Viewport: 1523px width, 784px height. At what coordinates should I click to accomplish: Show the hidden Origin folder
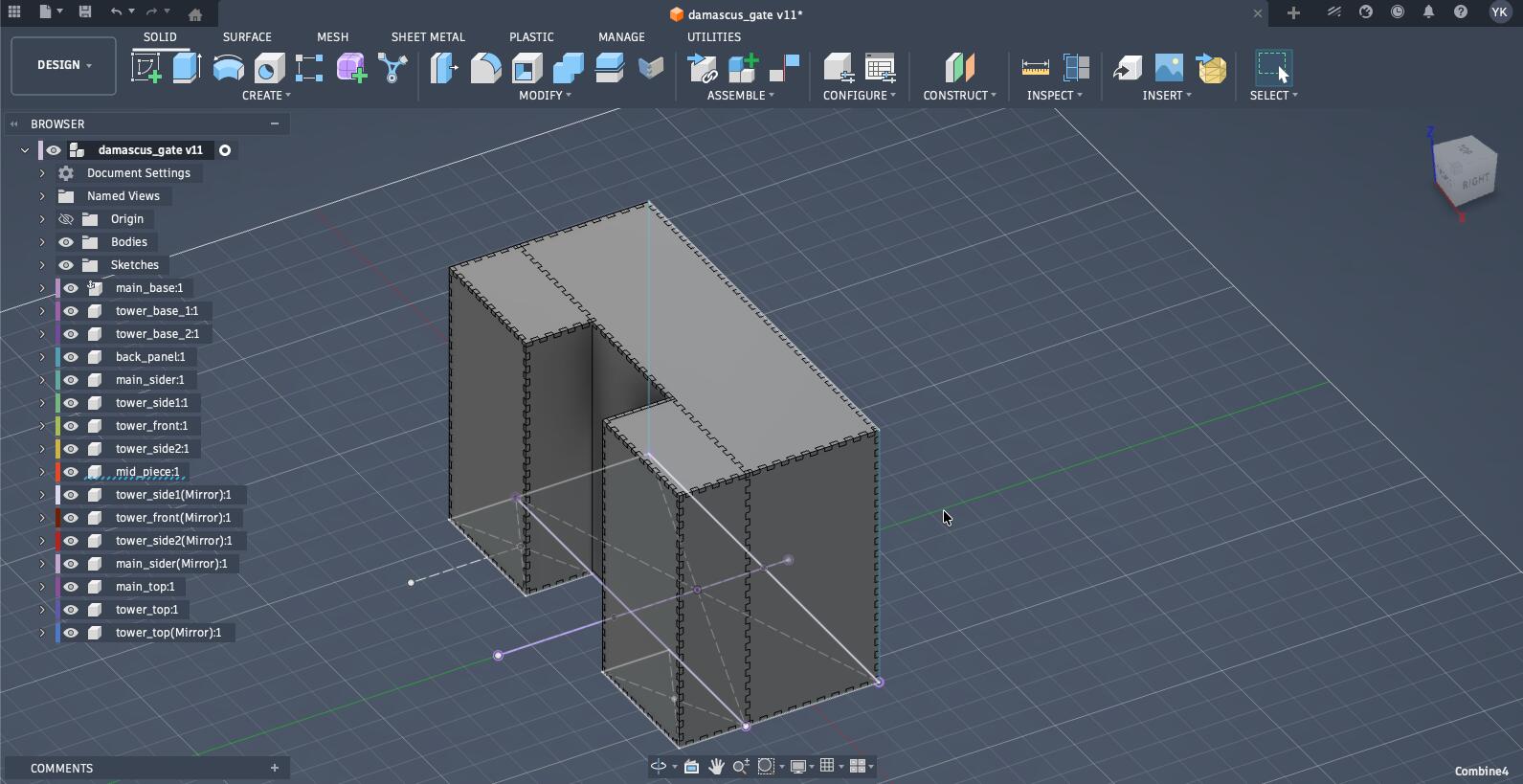(66, 219)
